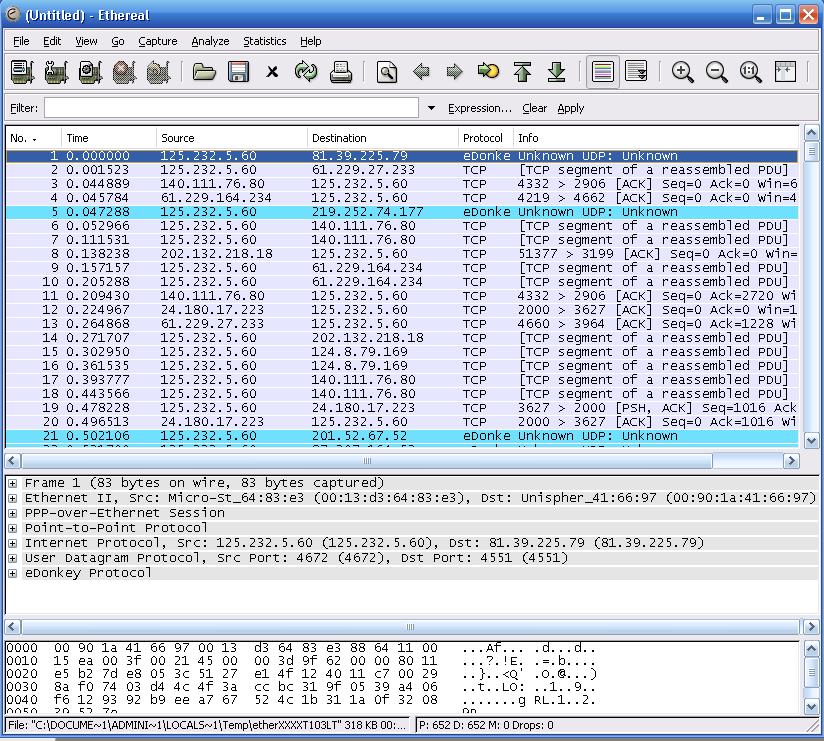Print the packets
Image resolution: width=824 pixels, height=741 pixels.
click(x=341, y=71)
